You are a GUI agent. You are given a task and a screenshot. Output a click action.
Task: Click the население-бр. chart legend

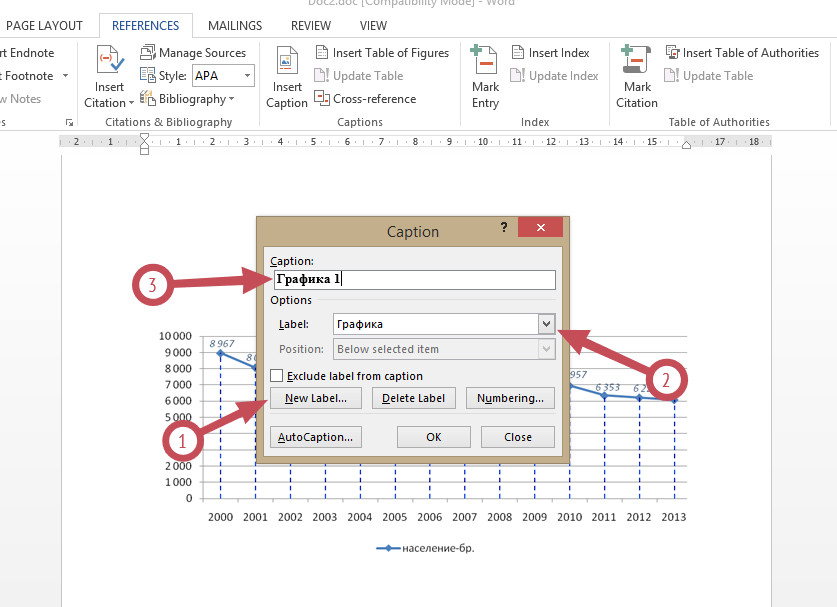point(425,548)
